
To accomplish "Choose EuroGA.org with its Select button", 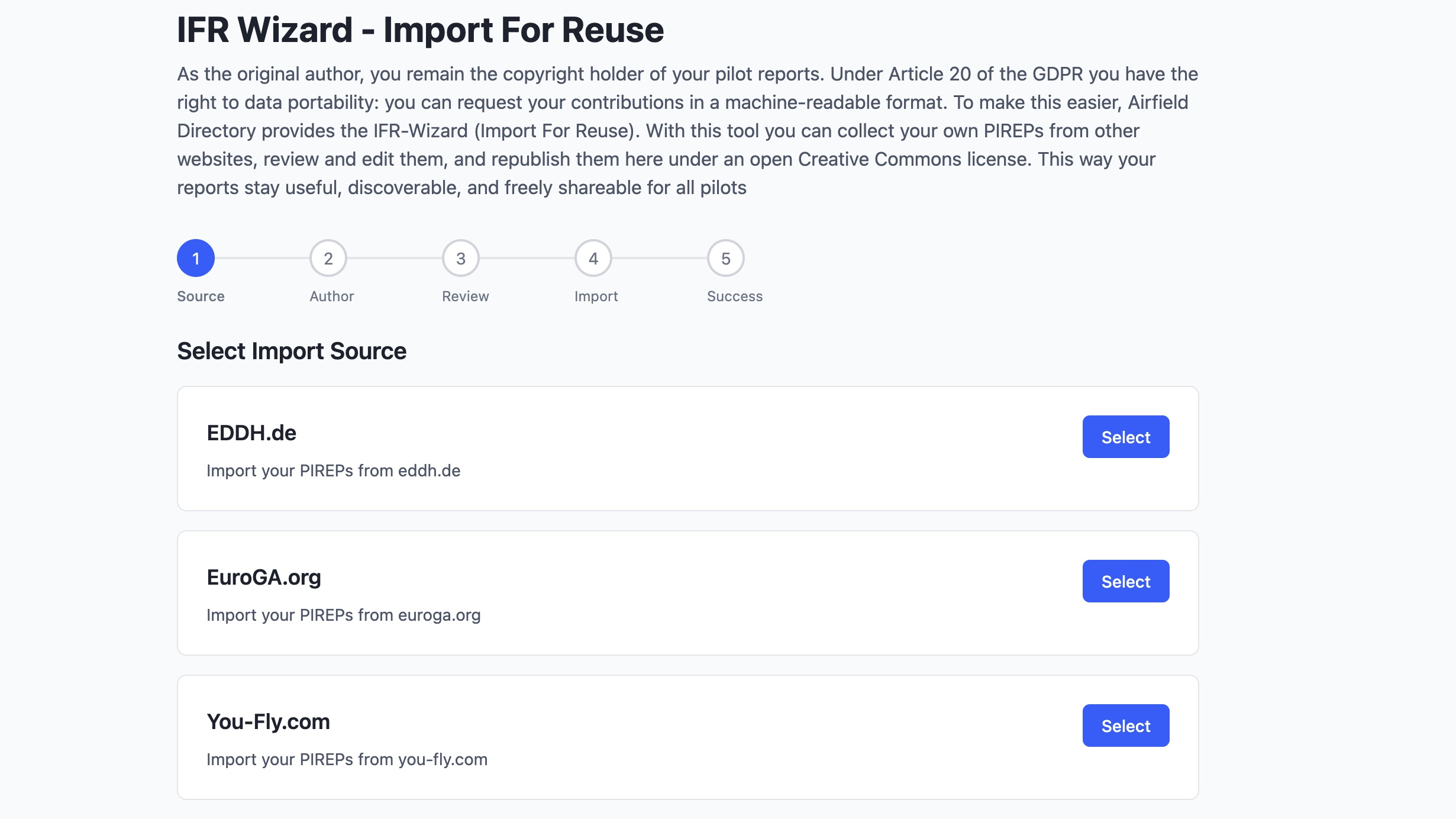I will coord(1125,581).
